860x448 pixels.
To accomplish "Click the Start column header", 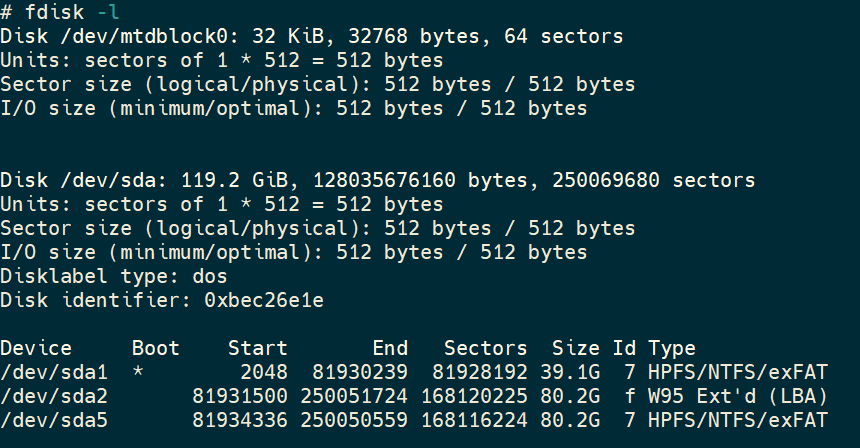I will [x=258, y=348].
